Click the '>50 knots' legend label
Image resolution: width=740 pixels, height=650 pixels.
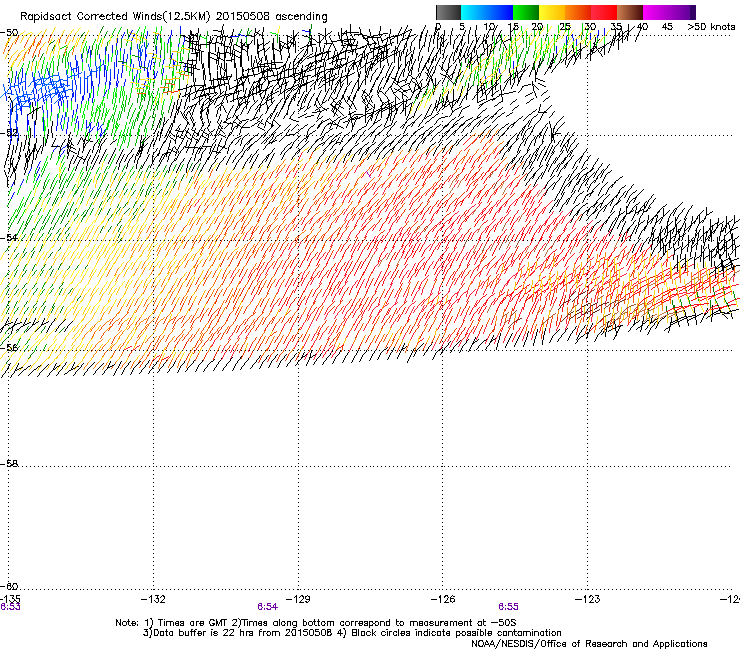tap(711, 27)
